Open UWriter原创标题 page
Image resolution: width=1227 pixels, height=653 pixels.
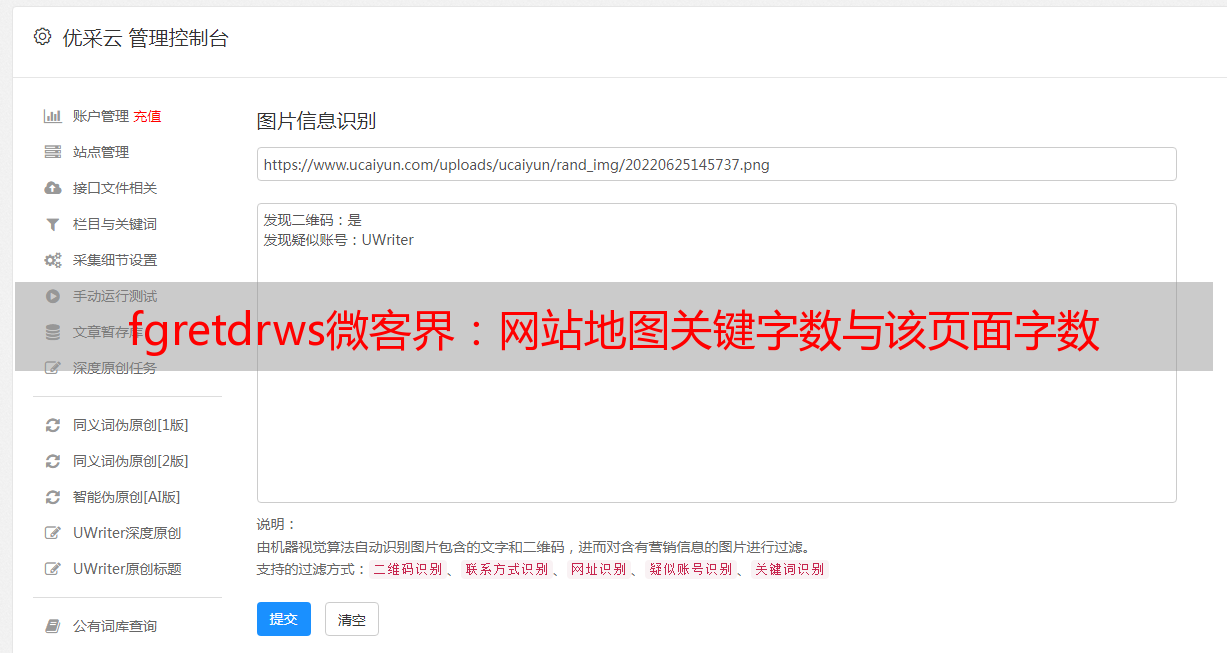pos(127,569)
